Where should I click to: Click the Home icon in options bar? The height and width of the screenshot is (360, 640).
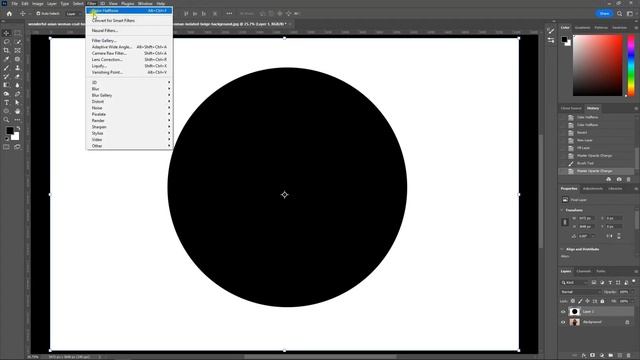click(9, 13)
